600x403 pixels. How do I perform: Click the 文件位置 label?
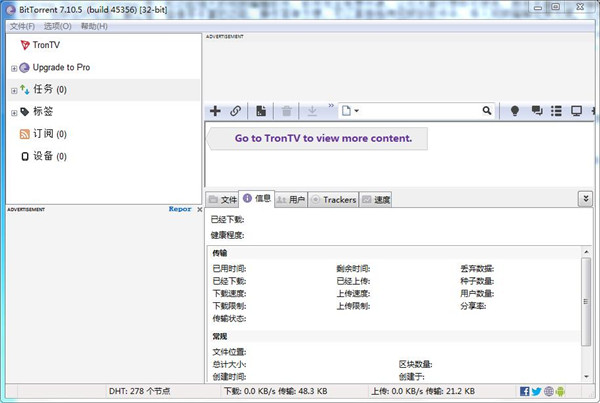coord(229,352)
